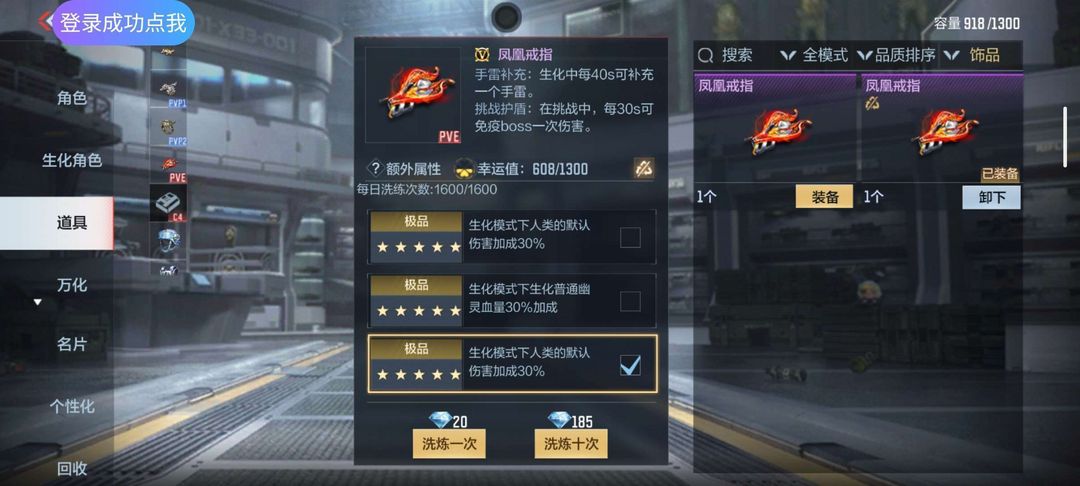Viewport: 1080px width, 486px height.
Task: Select the PVE phoenix ring slot icon
Action: [x=169, y=166]
